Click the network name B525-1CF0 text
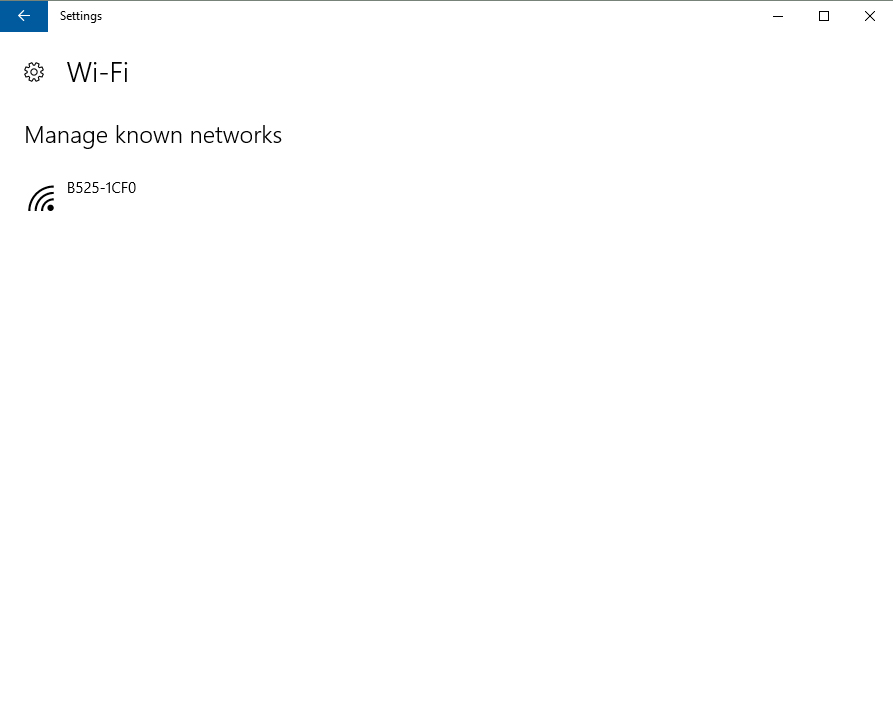 [x=101, y=188]
